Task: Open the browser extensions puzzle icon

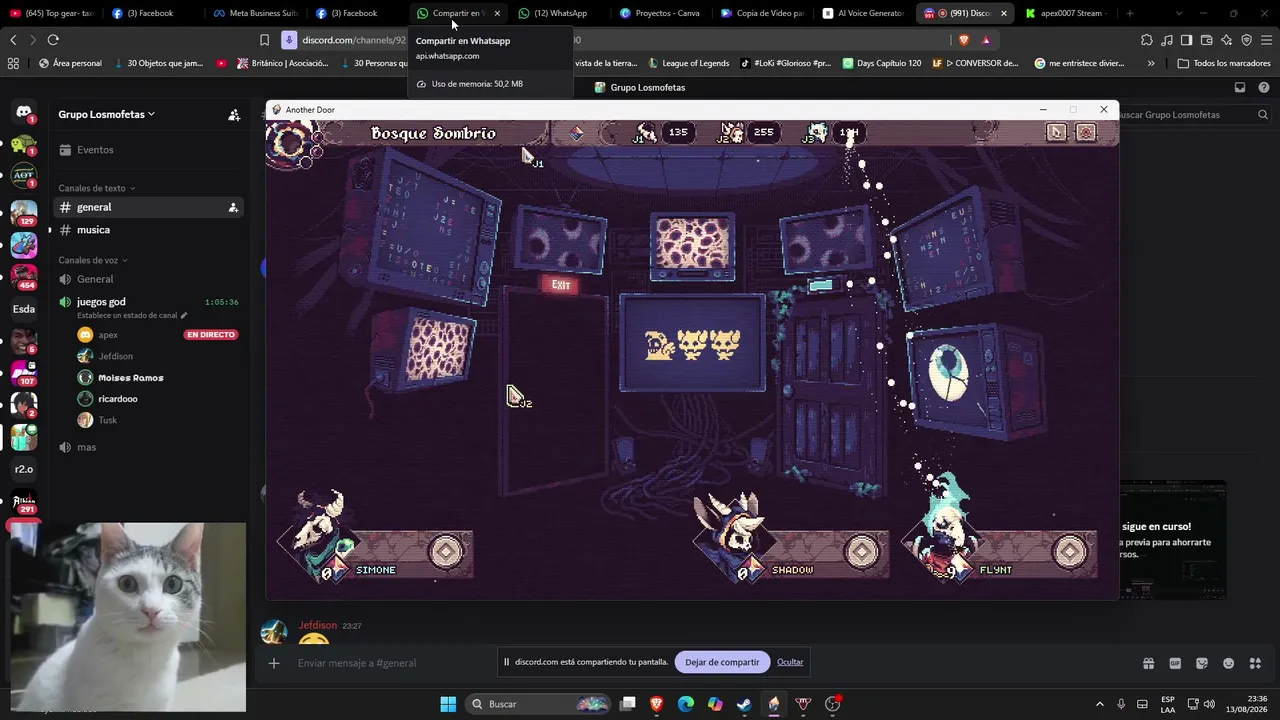Action: [x=1146, y=40]
